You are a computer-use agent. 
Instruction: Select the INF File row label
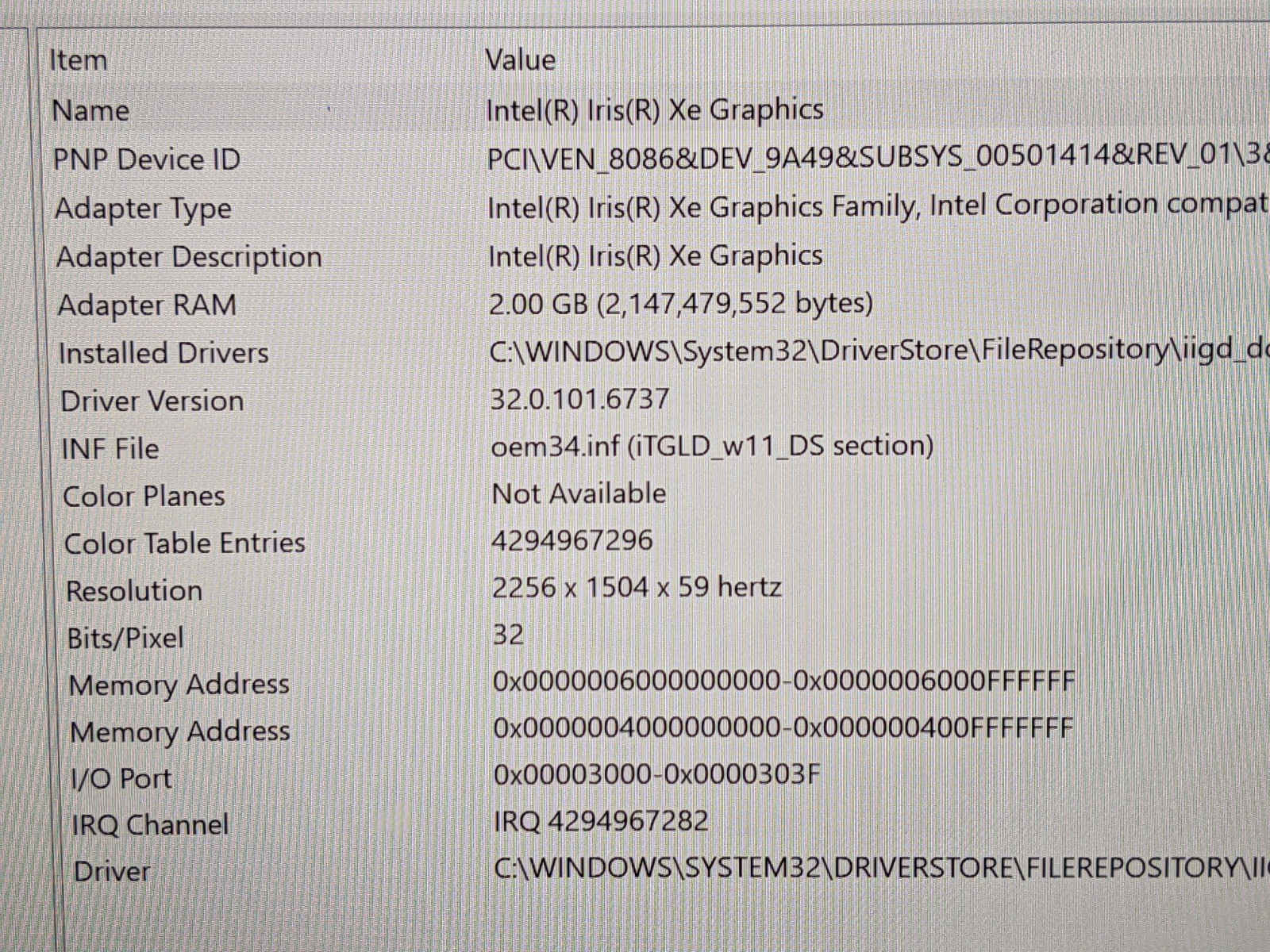110,449
